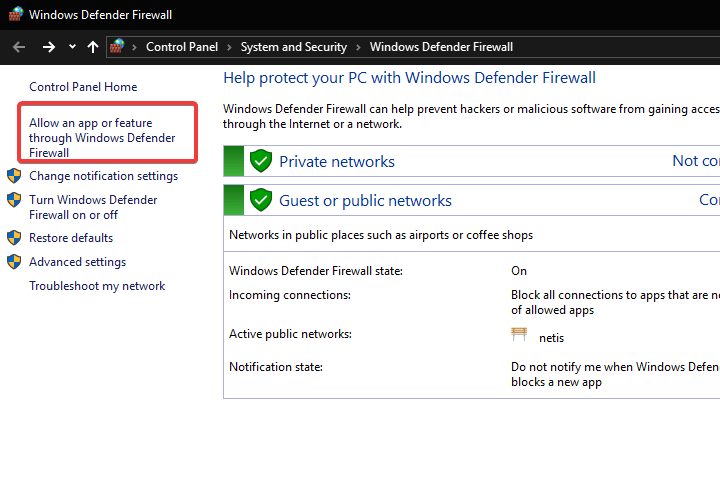720x480 pixels.
Task: Select the Help protect your PC heading
Action: coord(410,78)
